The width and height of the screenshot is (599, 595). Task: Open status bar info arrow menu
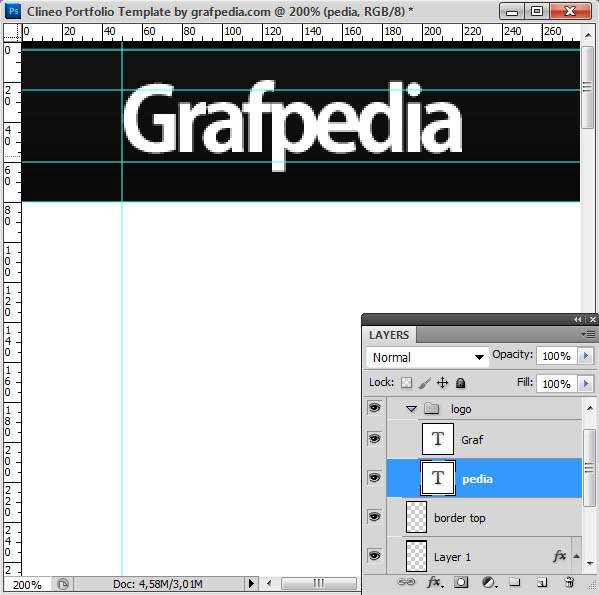[251, 584]
